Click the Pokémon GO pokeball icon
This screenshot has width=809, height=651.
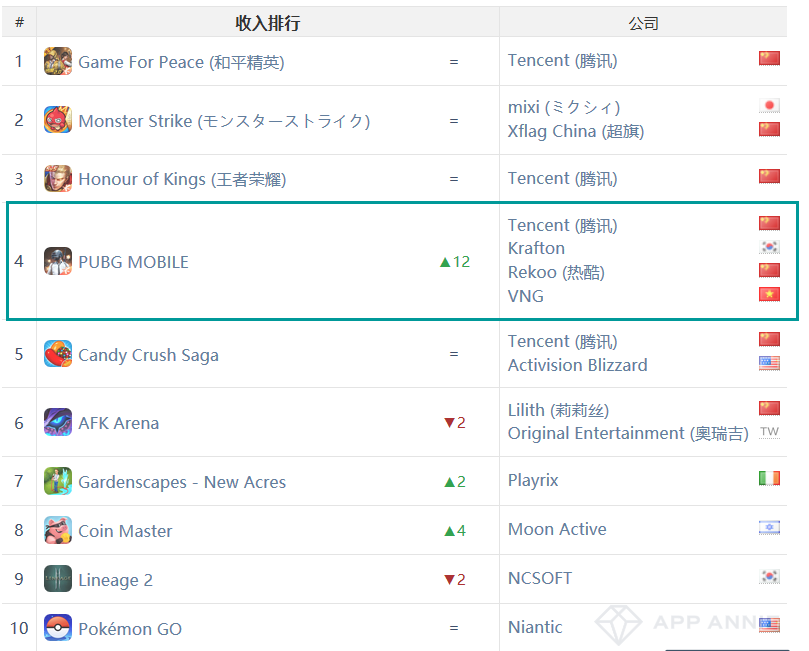click(58, 628)
